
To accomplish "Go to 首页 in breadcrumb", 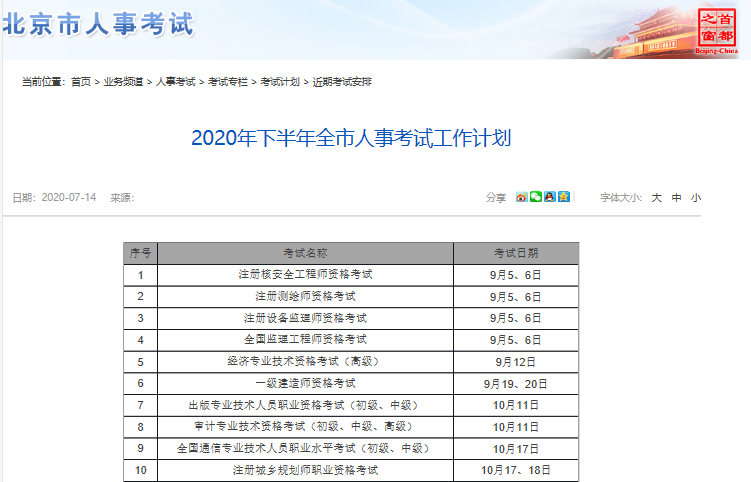I will [x=81, y=82].
